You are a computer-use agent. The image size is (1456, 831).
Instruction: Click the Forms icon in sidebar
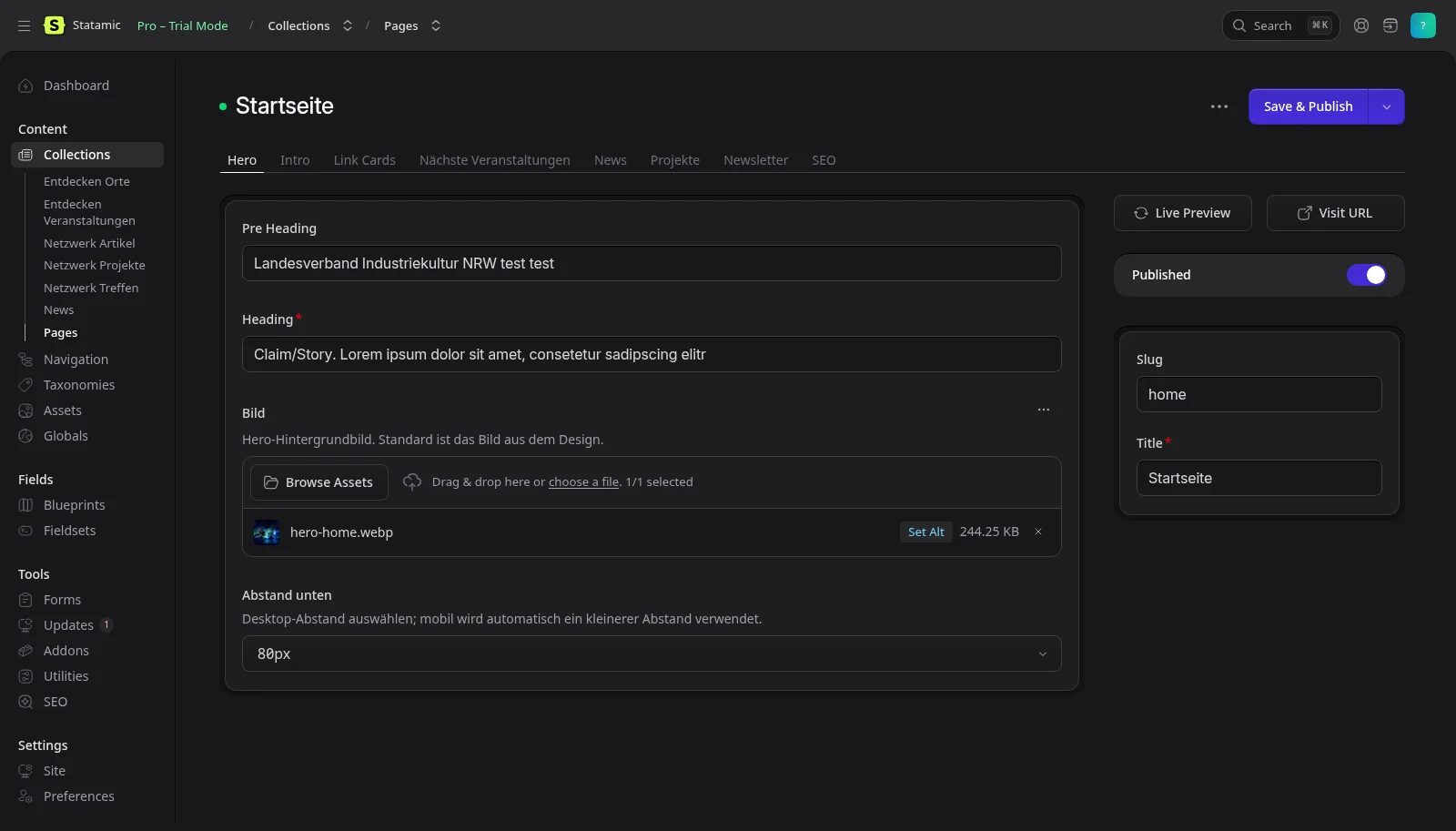[x=25, y=600]
